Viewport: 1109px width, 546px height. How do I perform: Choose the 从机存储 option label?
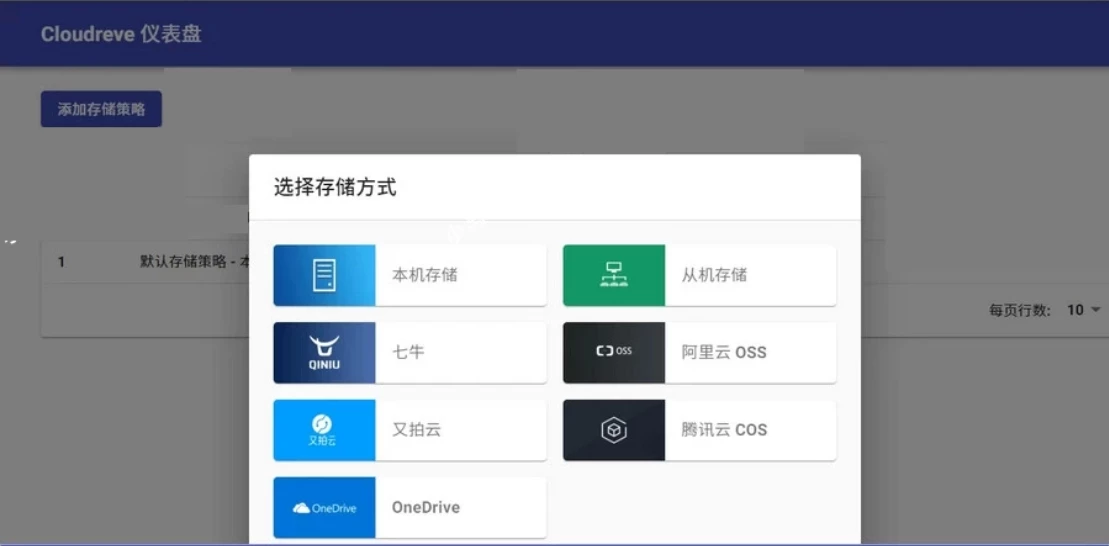click(714, 275)
